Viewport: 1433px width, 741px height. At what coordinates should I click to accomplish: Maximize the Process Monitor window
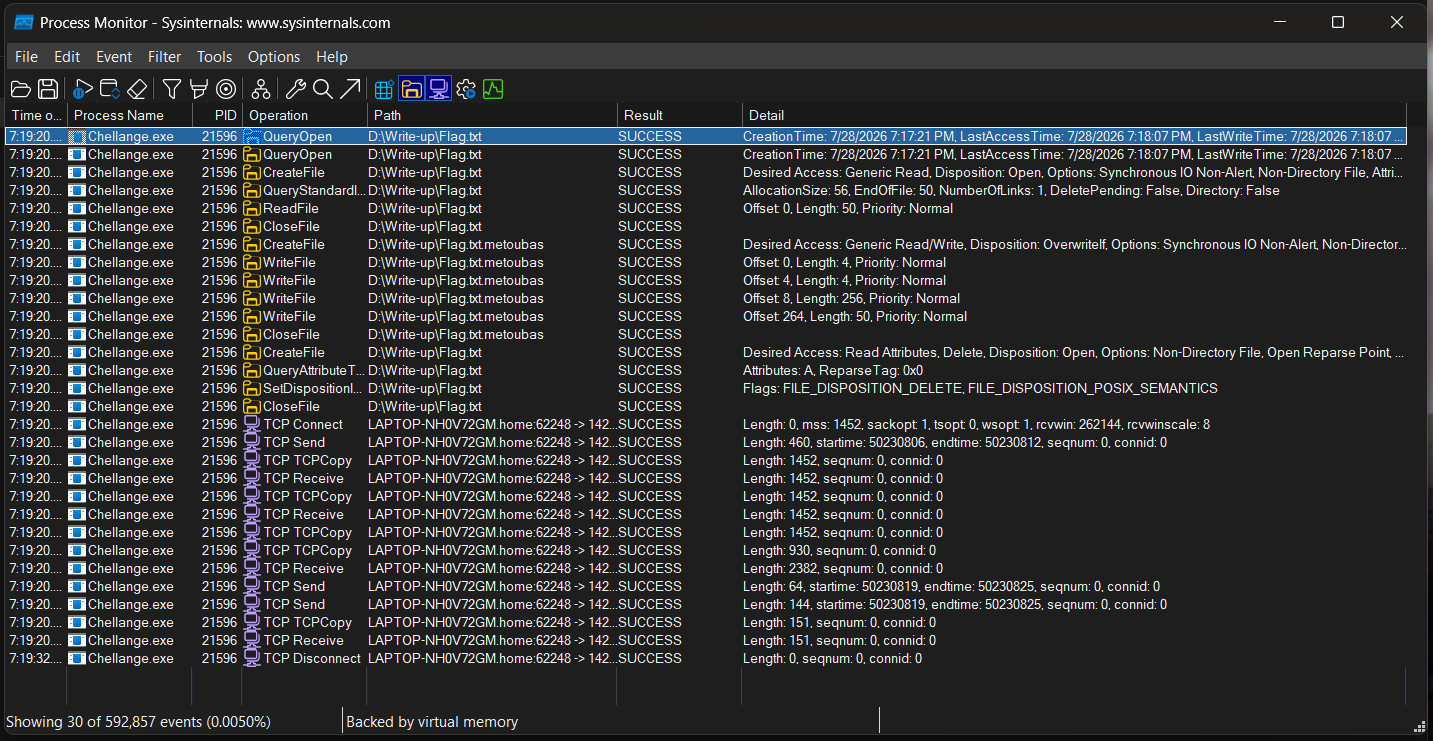pos(1338,22)
